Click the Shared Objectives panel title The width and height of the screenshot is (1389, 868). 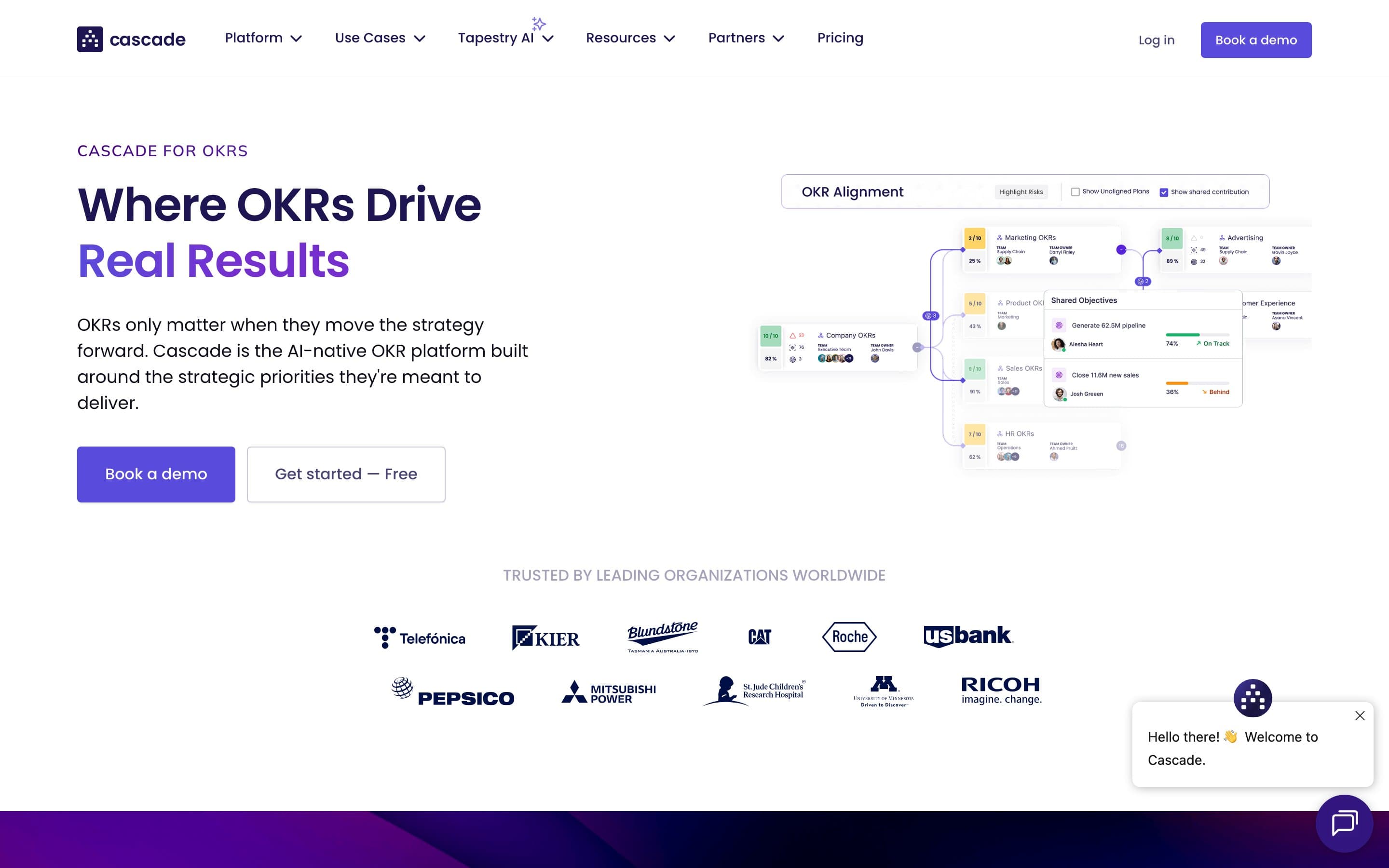(1084, 300)
